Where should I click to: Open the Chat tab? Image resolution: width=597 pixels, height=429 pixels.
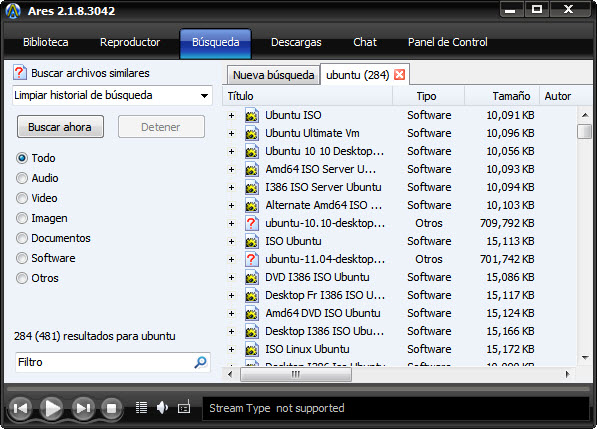(x=365, y=42)
